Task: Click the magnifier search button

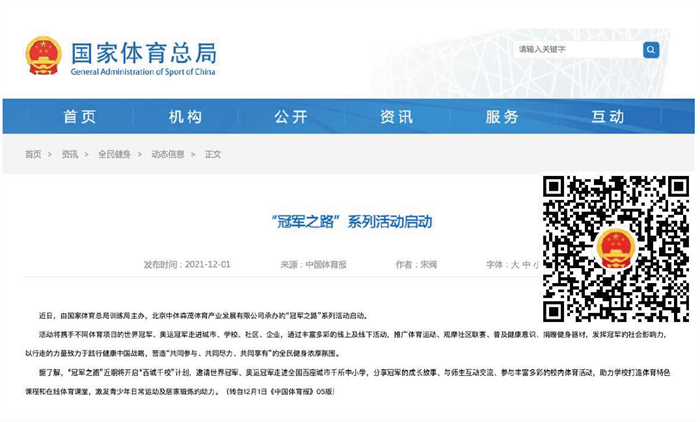Action: point(651,49)
